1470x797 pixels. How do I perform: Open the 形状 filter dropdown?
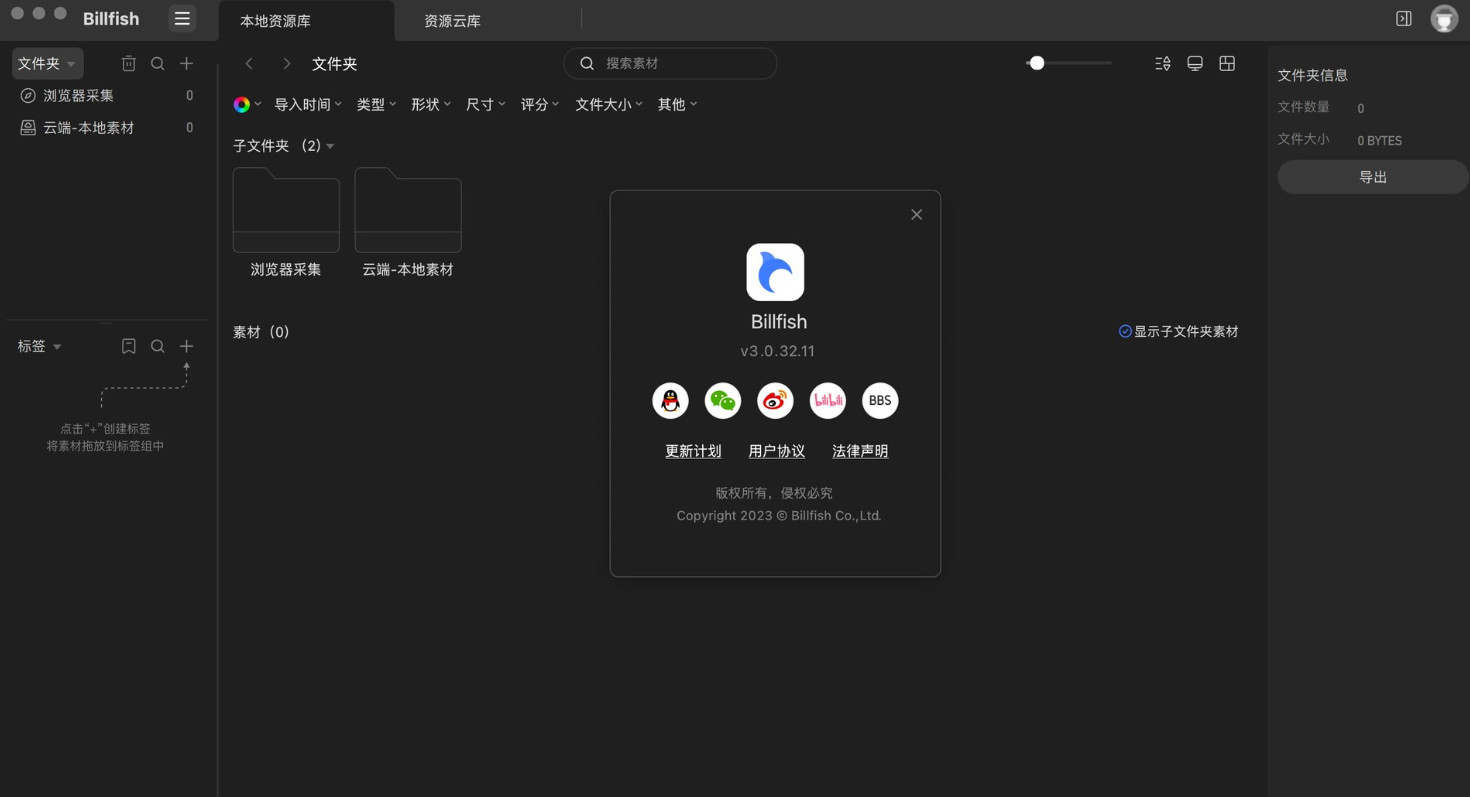(x=431, y=104)
